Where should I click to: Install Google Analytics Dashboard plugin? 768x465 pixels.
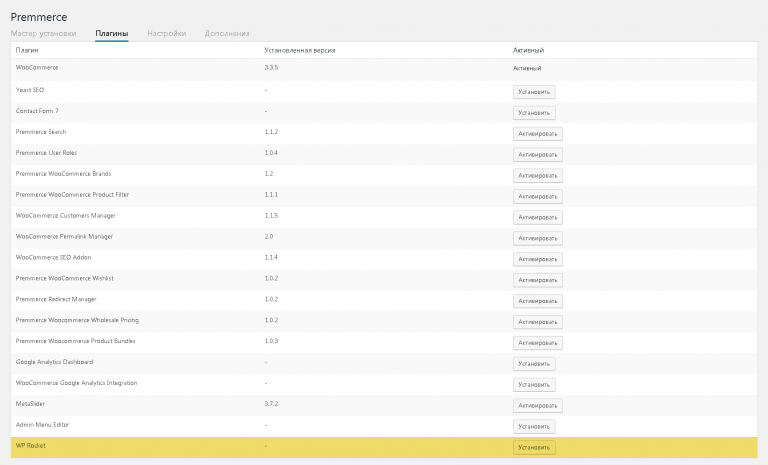(534, 364)
